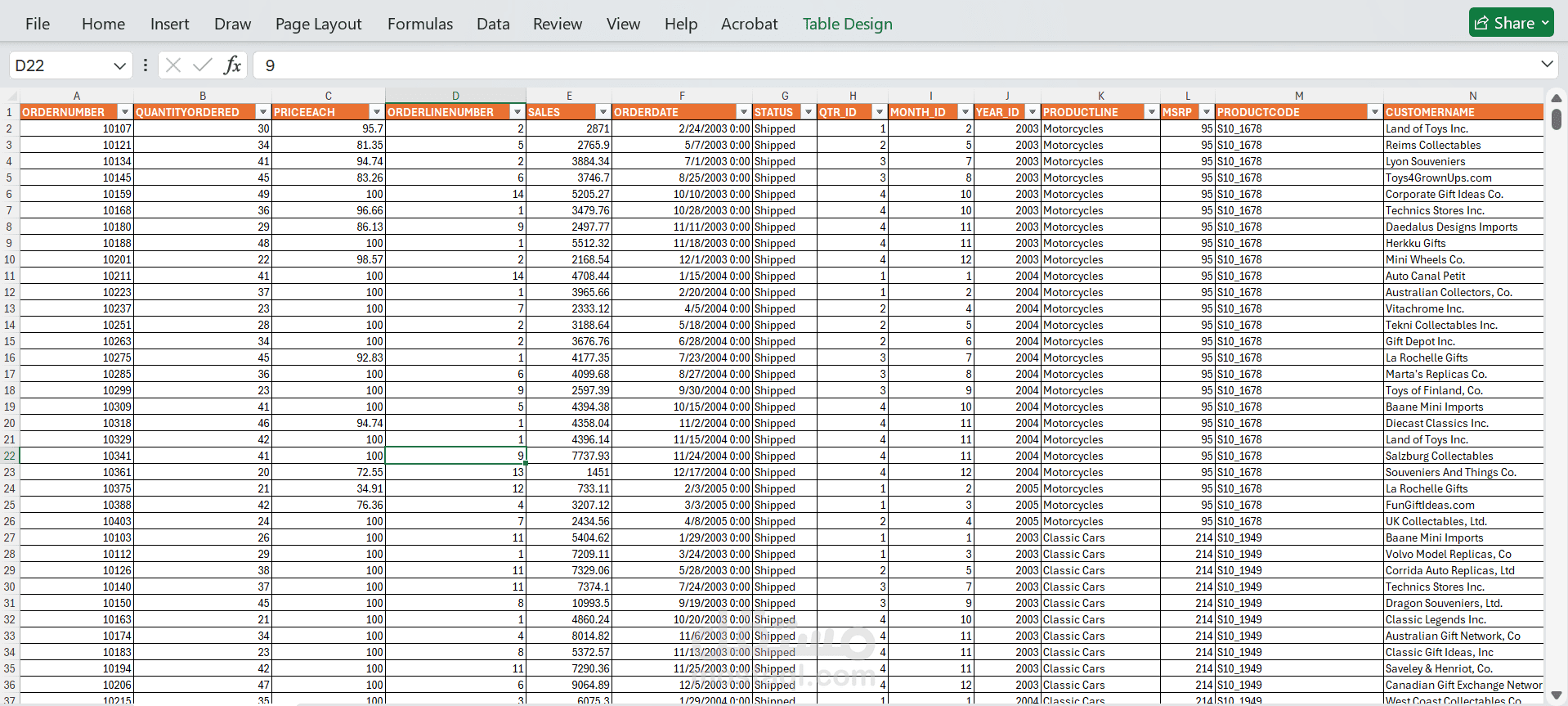Open the PRICEEACH filter dropdown

[x=376, y=112]
